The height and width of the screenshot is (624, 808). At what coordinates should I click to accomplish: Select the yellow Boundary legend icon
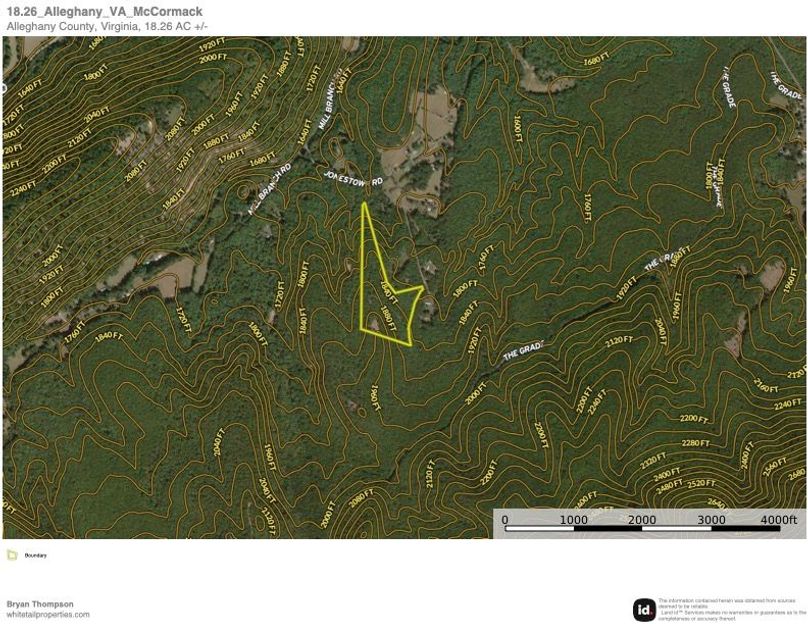[x=12, y=555]
